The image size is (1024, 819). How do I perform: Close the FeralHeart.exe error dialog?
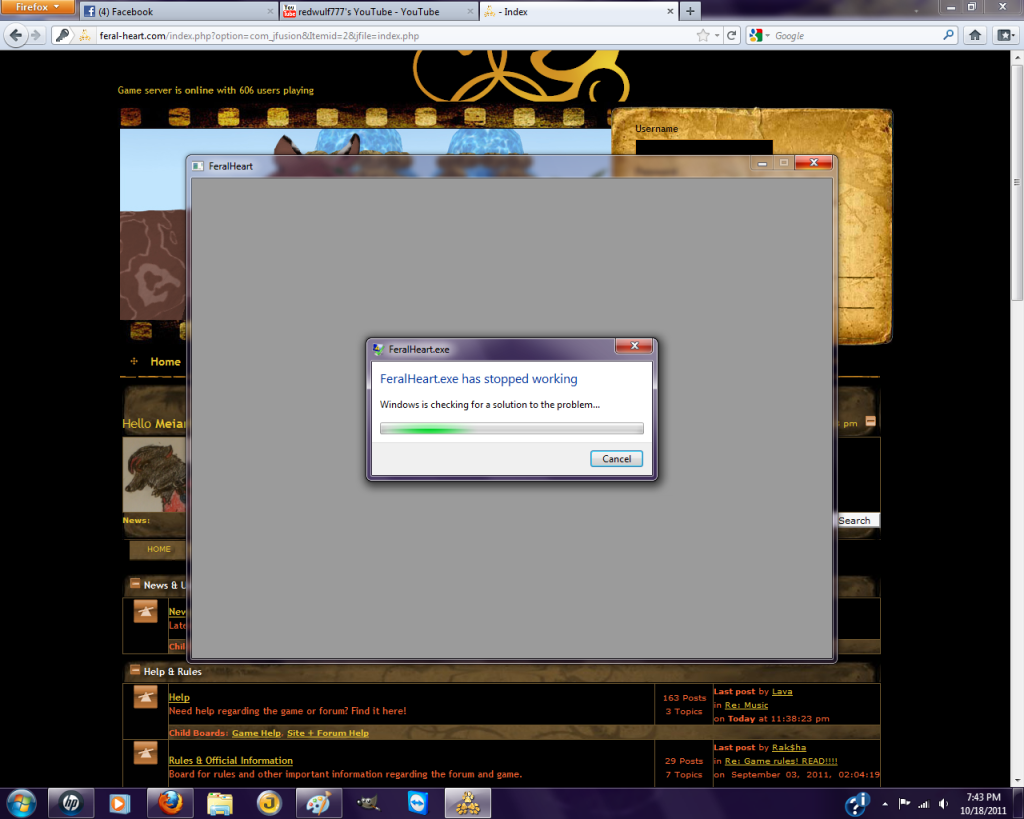(x=633, y=346)
